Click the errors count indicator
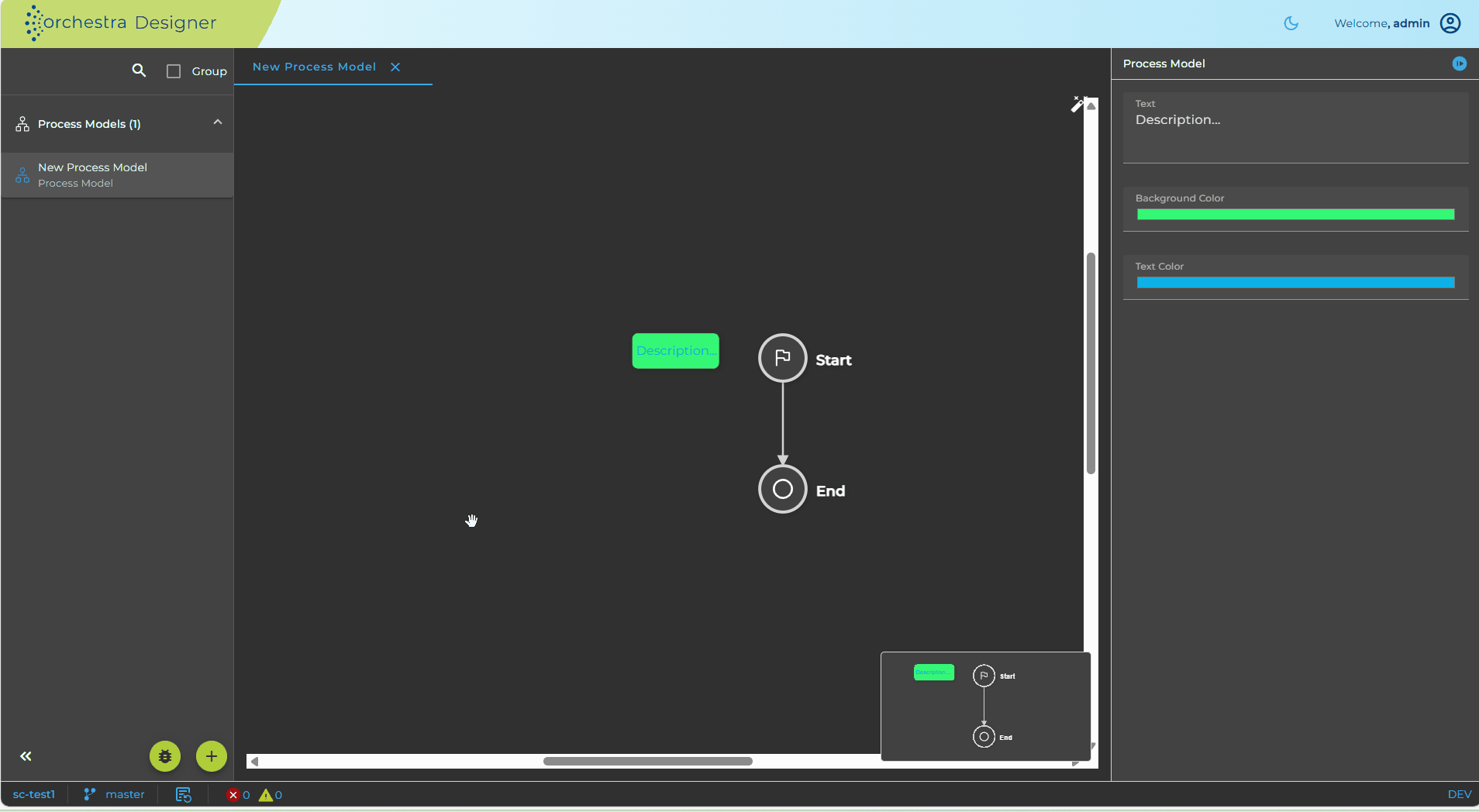 pos(238,795)
